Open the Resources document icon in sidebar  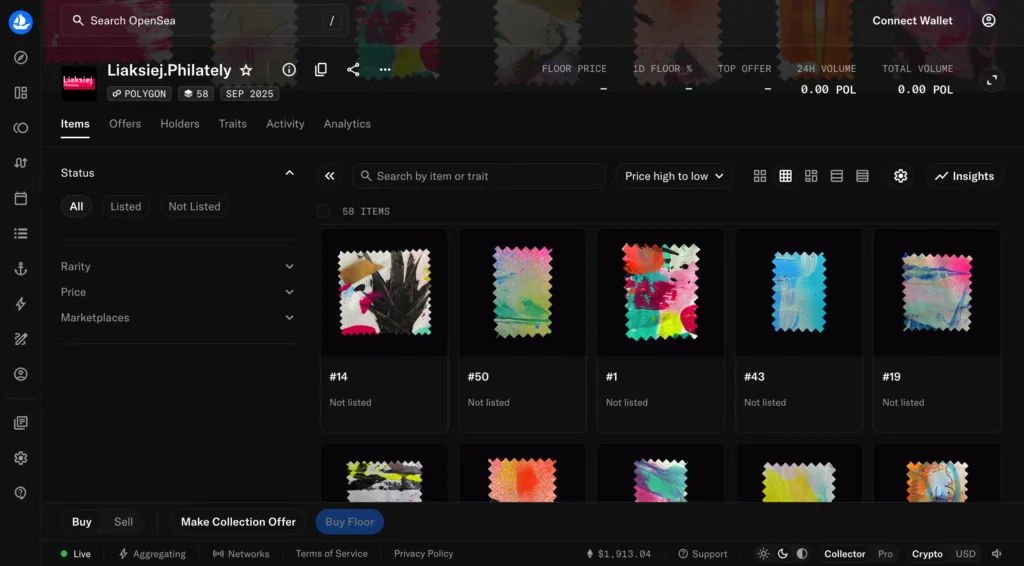point(21,423)
